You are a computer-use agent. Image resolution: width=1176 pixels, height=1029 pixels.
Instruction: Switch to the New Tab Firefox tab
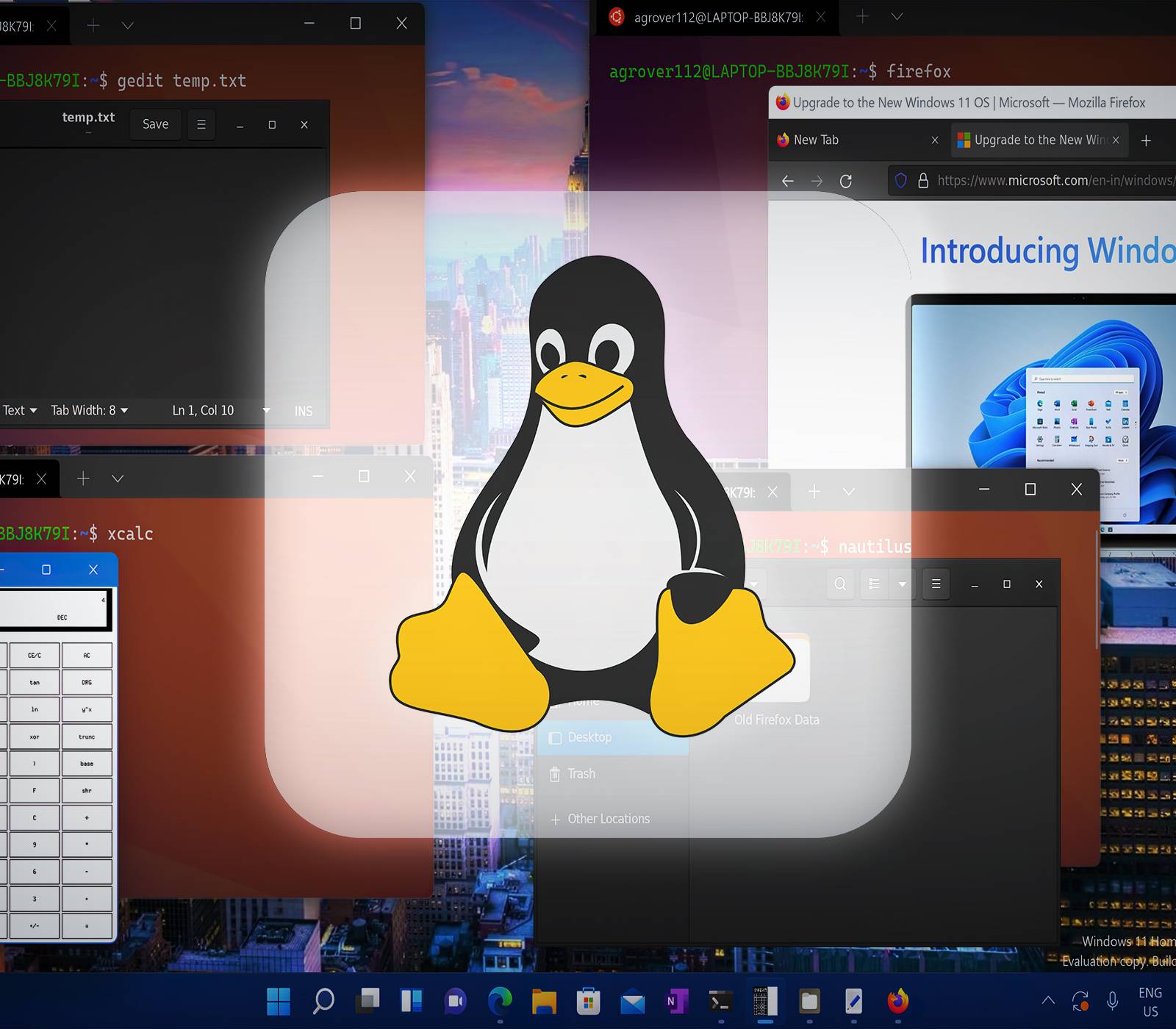pos(853,140)
